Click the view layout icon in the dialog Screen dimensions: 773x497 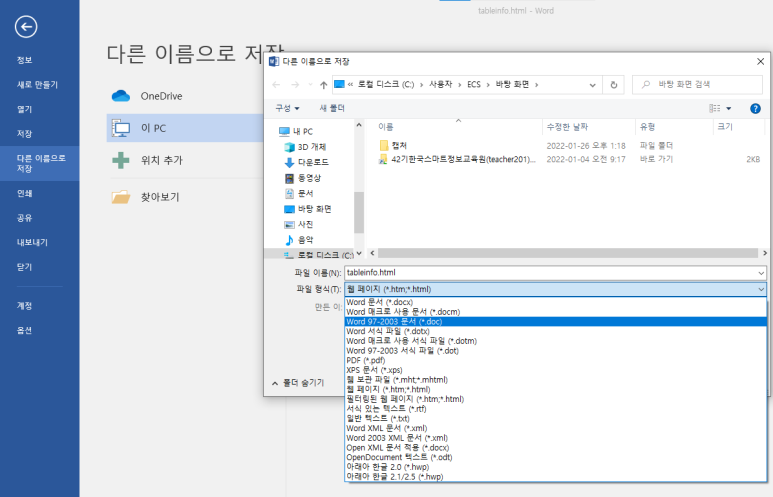tap(714, 108)
